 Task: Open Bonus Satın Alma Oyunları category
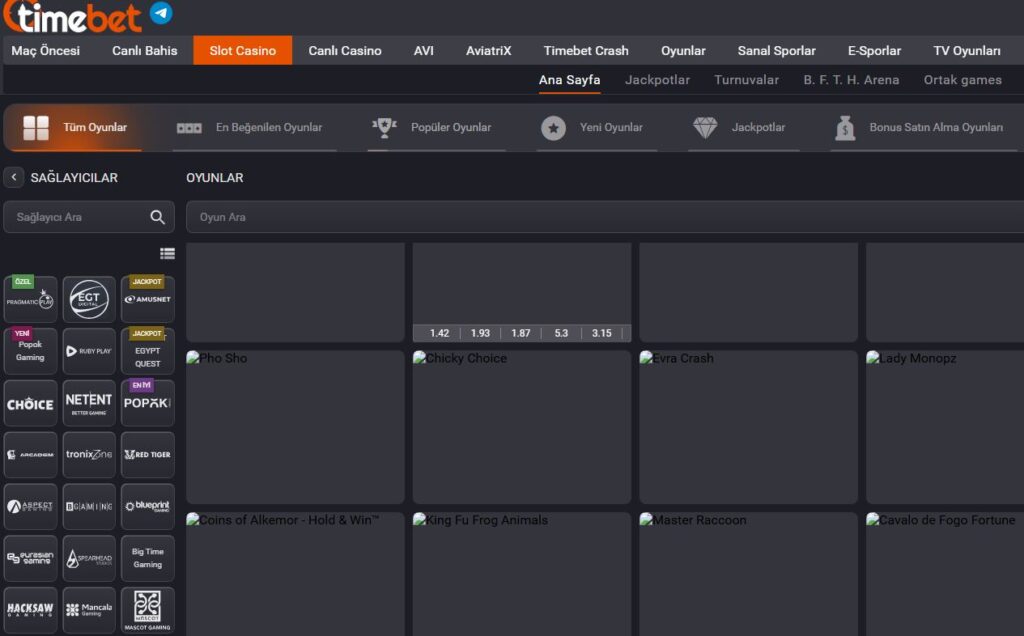coord(921,128)
